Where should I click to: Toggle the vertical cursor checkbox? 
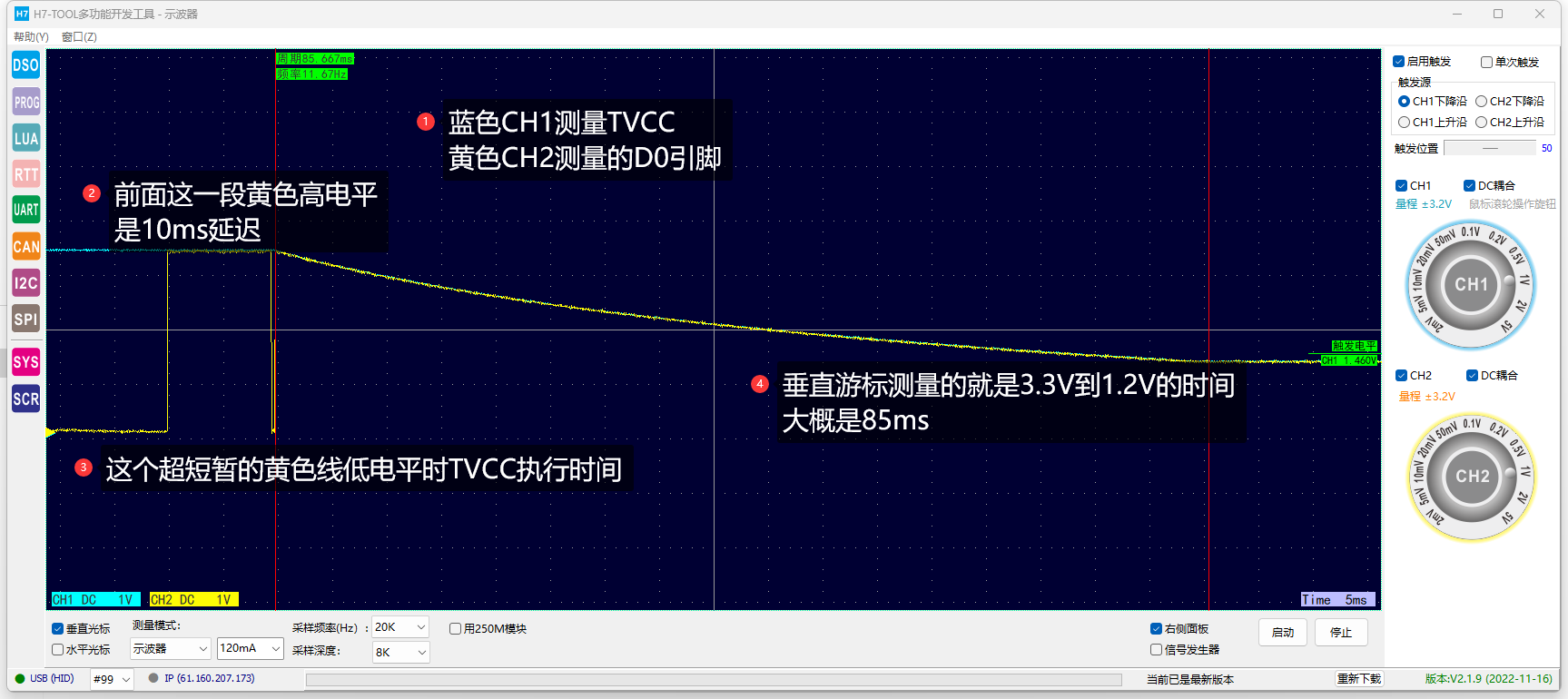point(57,628)
